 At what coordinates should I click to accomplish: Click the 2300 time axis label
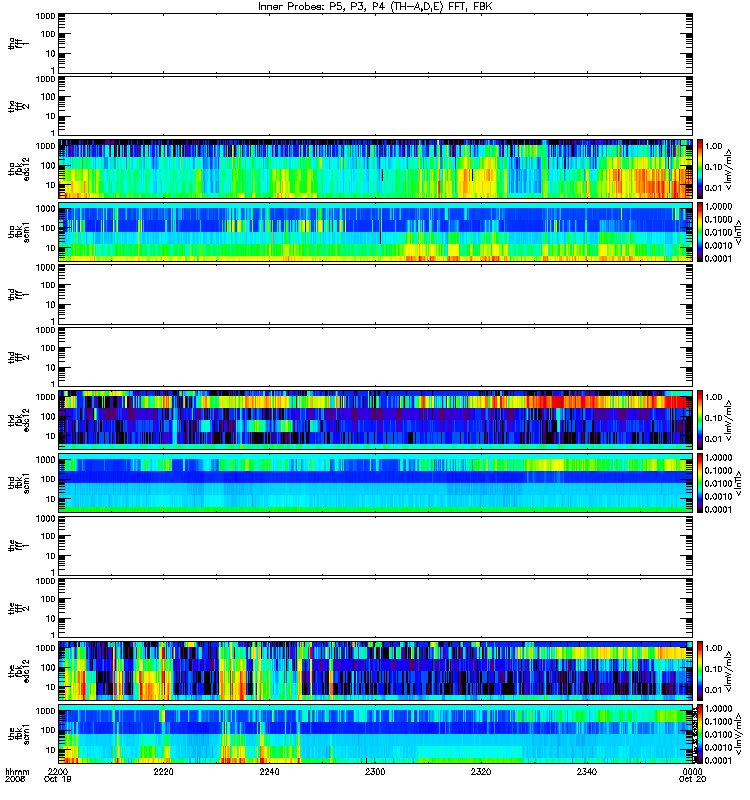pyautogui.click(x=375, y=771)
